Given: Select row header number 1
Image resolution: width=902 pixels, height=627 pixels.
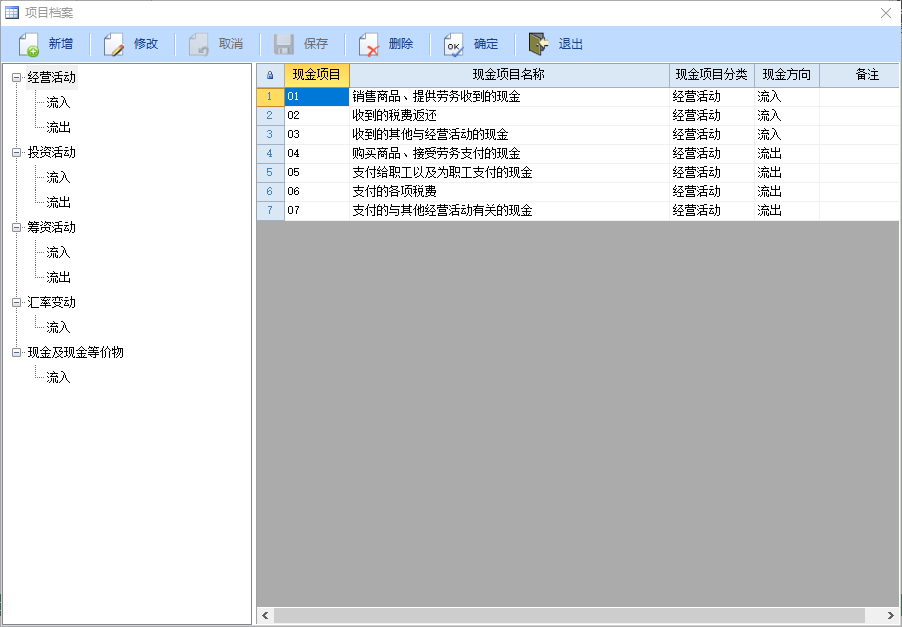Looking at the screenshot, I should (270, 97).
